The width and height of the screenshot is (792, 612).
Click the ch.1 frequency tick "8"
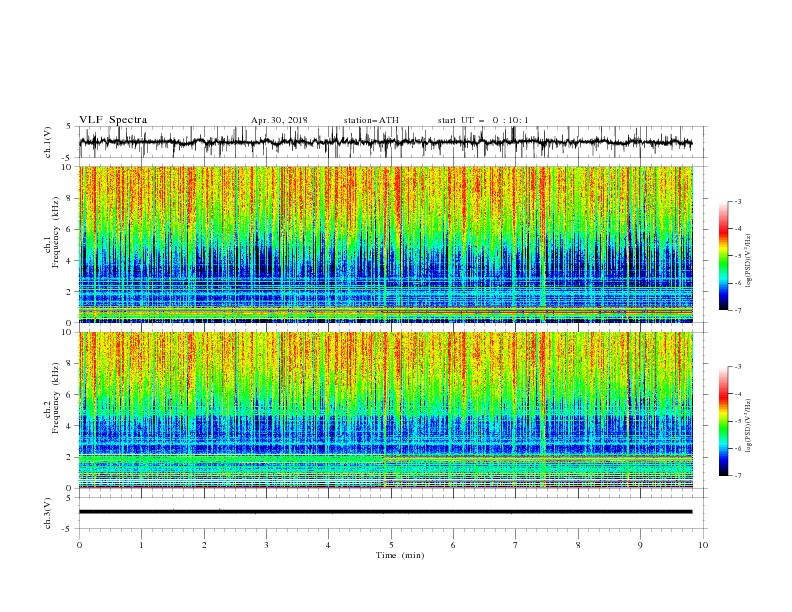[68, 198]
